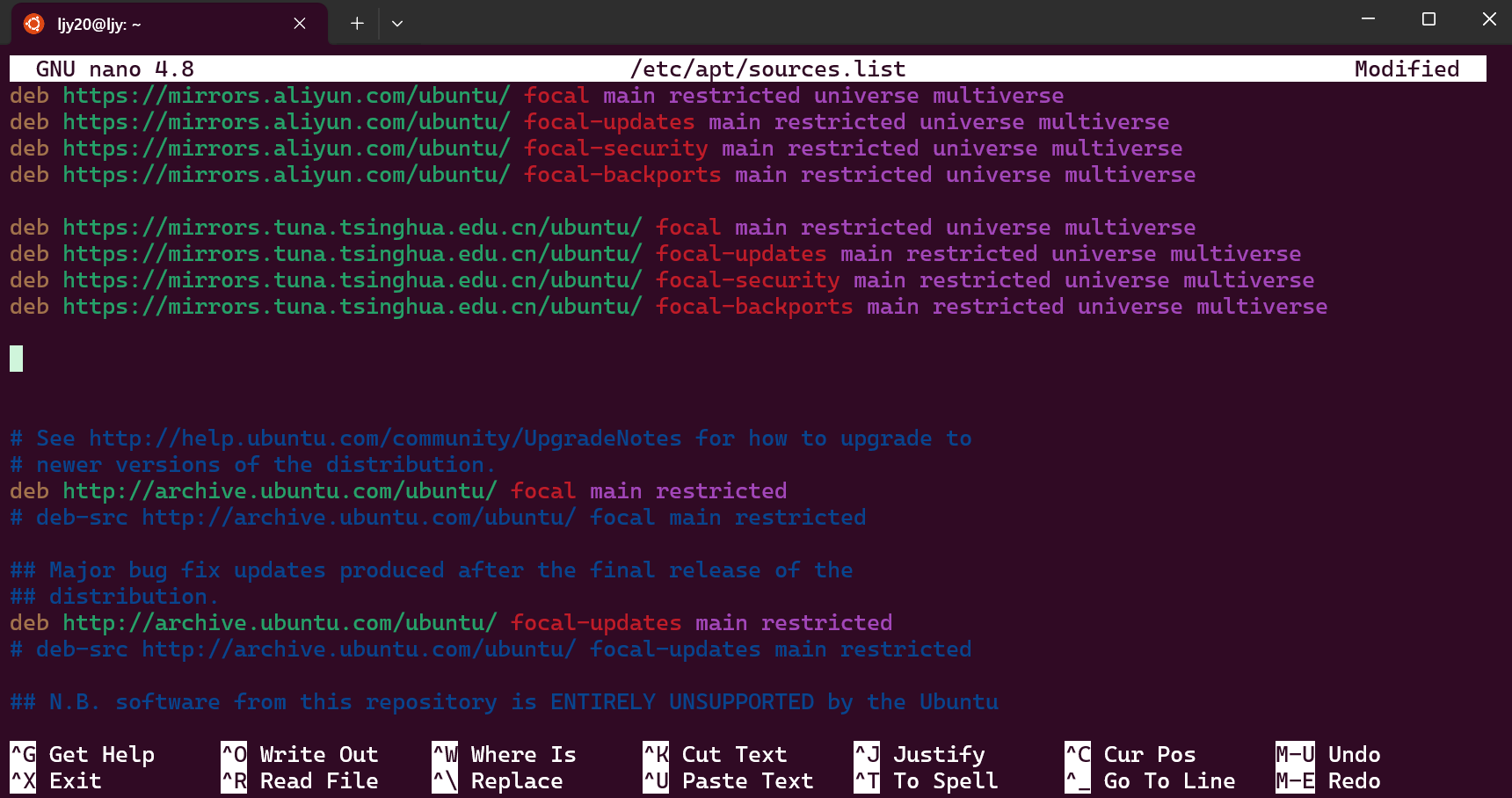Click 'focal-updates' in the aliyun line
The width and height of the screenshot is (1512, 798).
(609, 122)
